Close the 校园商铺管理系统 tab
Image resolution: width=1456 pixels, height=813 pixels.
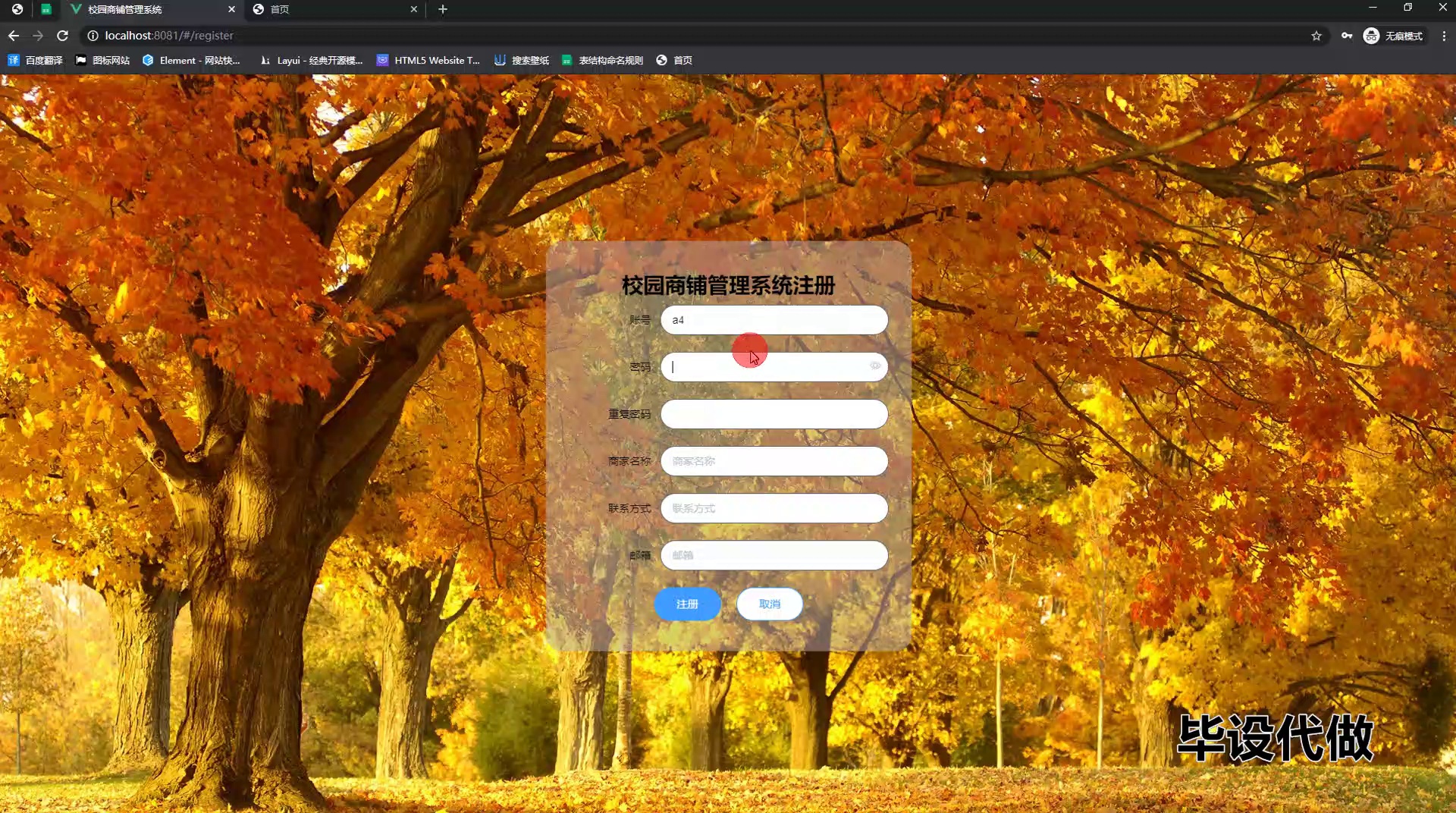[232, 9]
